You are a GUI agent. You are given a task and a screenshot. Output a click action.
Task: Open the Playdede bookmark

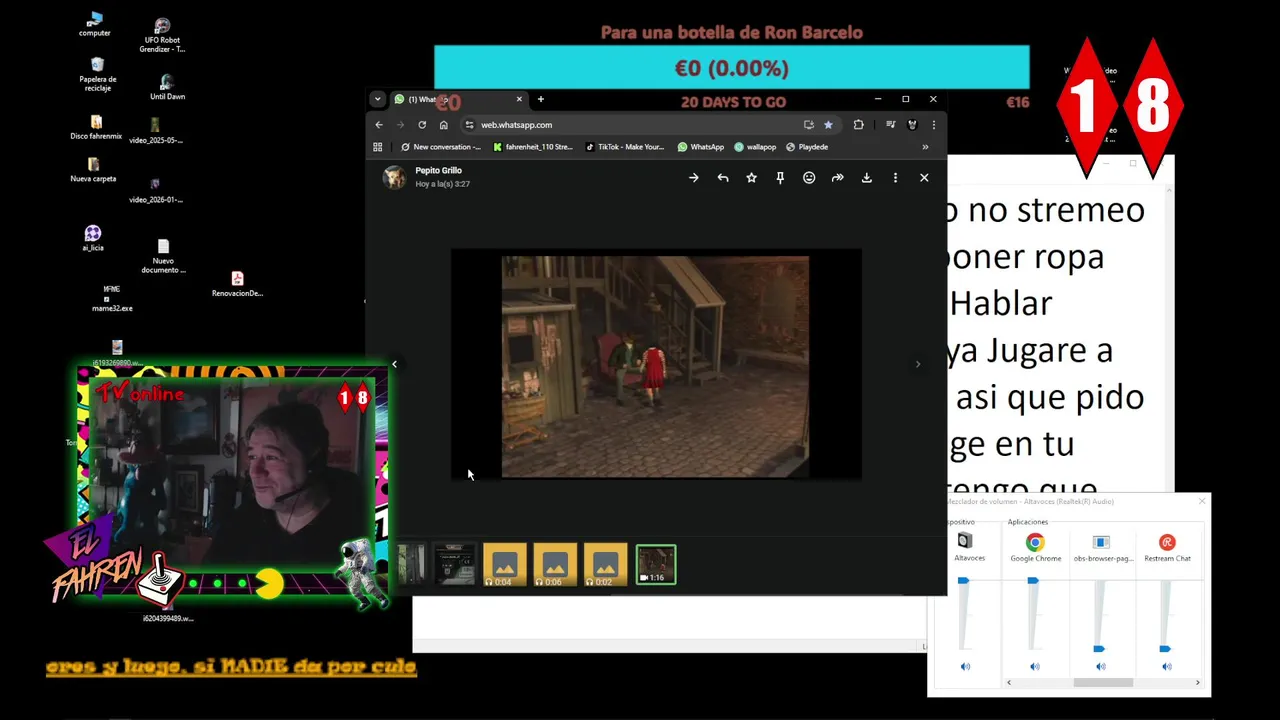(807, 147)
